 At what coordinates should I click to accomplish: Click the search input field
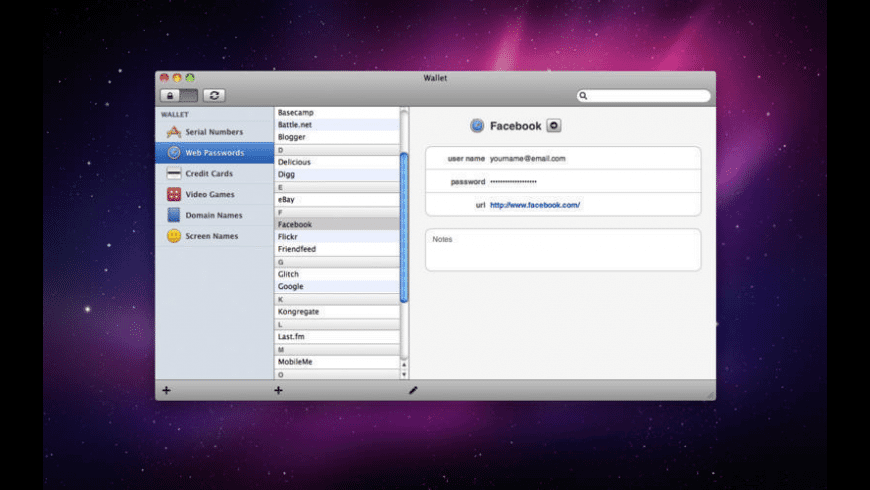(644, 96)
